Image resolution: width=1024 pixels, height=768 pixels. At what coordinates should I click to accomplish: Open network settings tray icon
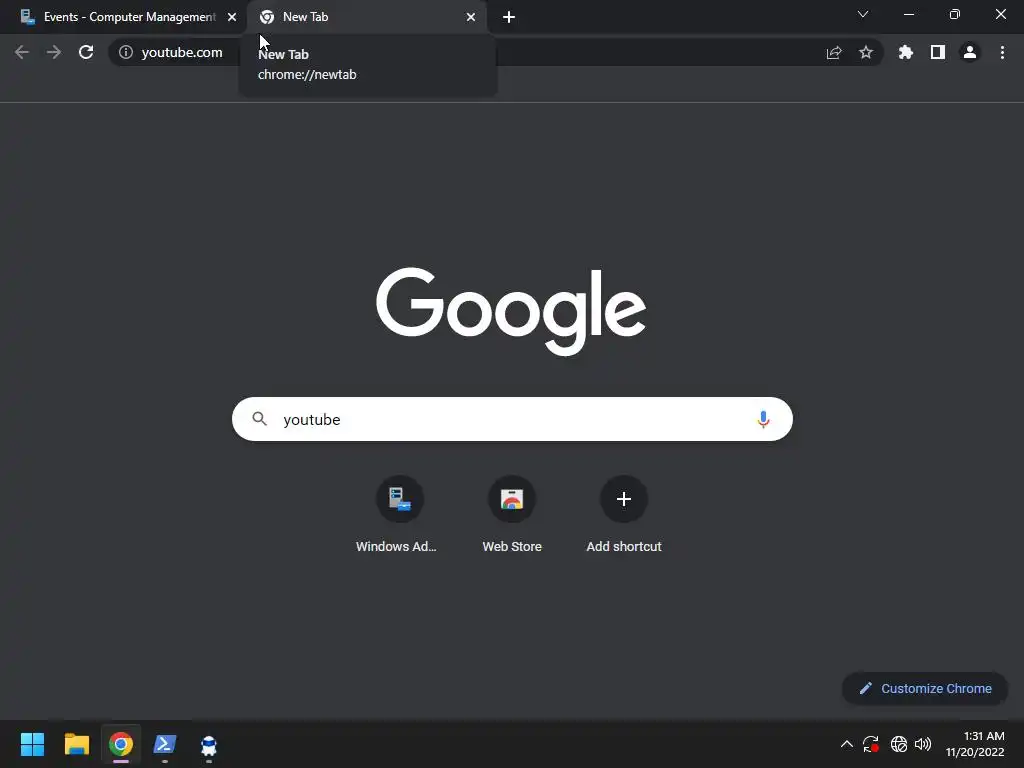899,744
